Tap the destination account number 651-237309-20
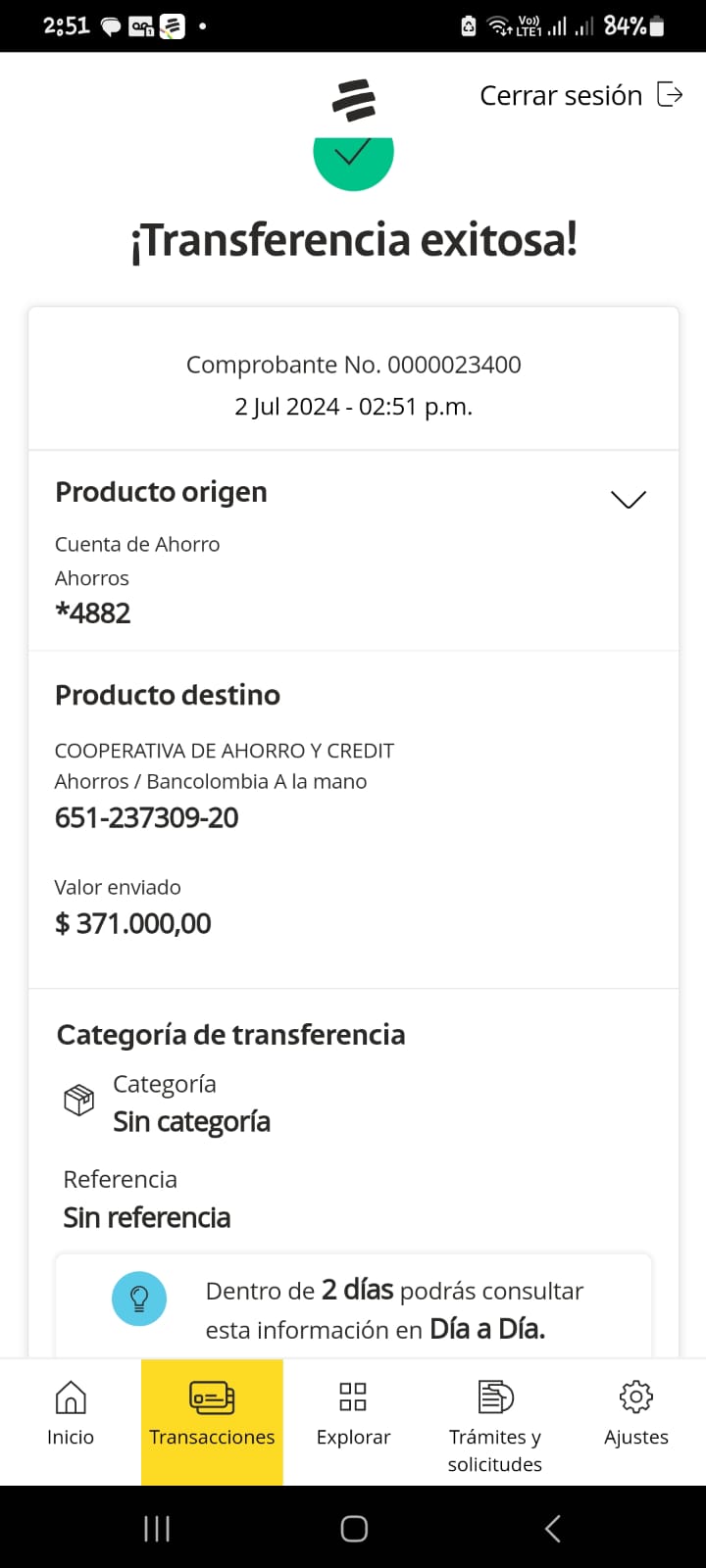The image size is (706, 1568). [x=147, y=817]
